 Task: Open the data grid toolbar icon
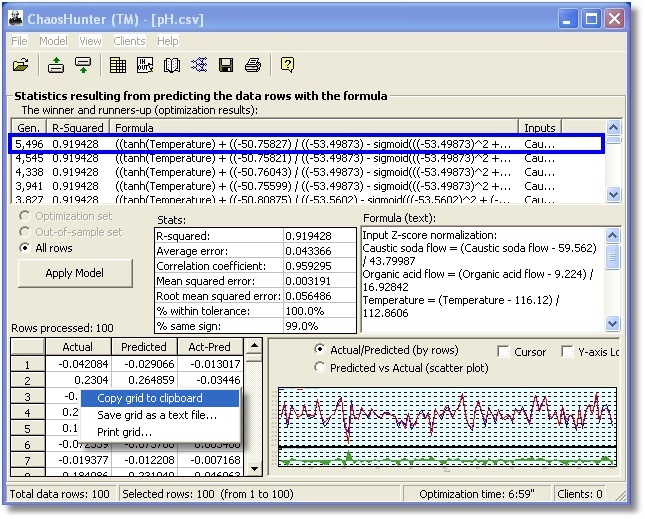click(x=118, y=65)
